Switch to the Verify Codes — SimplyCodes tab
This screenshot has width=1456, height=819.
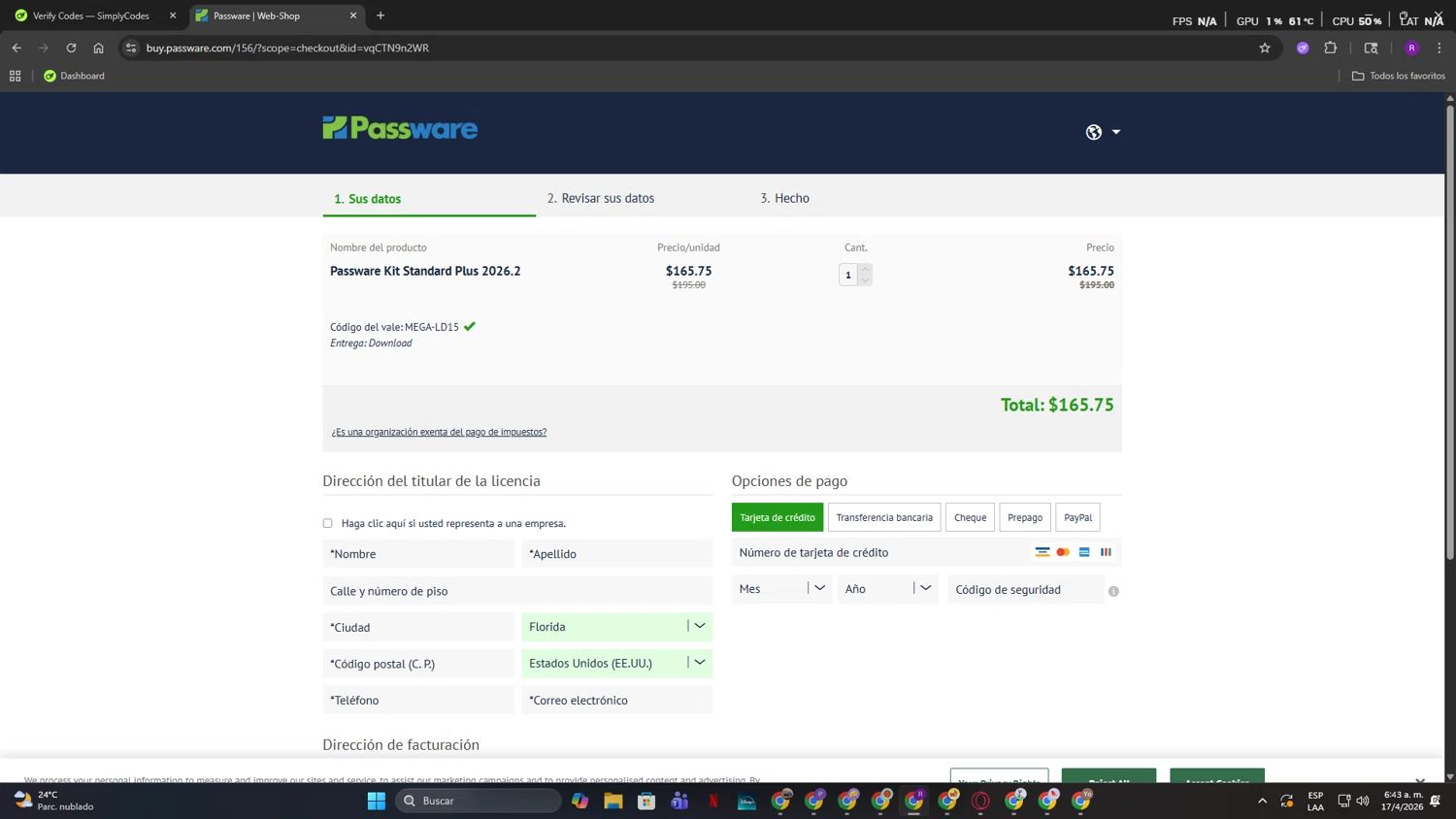[x=91, y=16]
